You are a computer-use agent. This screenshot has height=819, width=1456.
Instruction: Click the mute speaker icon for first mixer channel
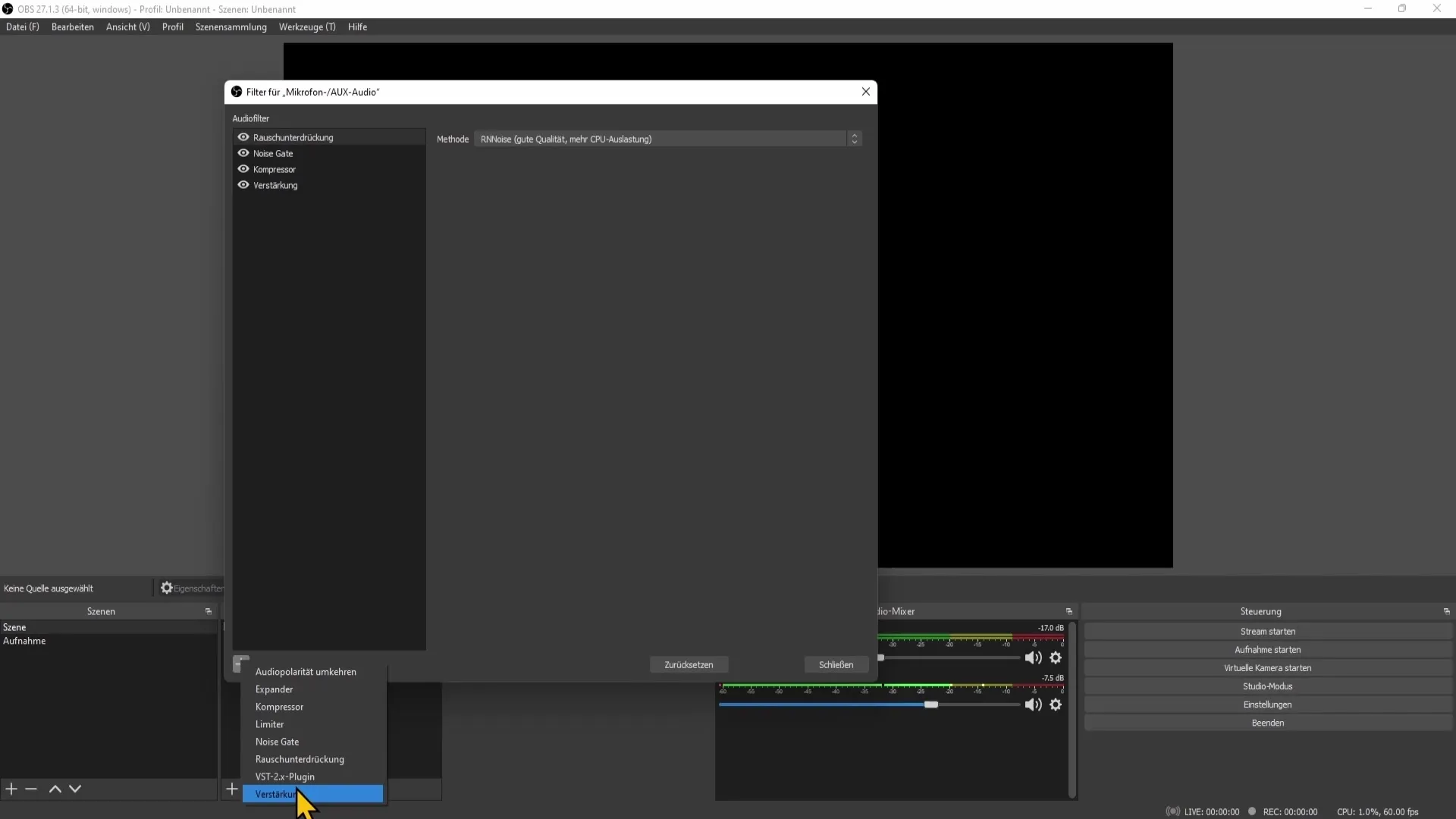pos(1033,657)
